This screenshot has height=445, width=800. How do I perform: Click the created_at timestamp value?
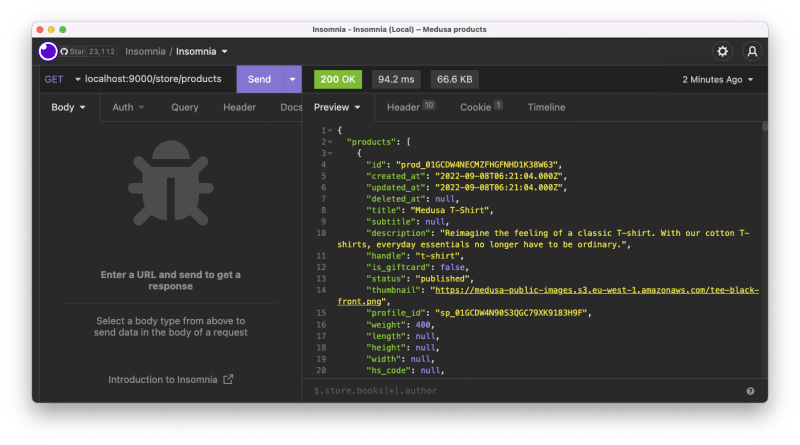click(498, 176)
